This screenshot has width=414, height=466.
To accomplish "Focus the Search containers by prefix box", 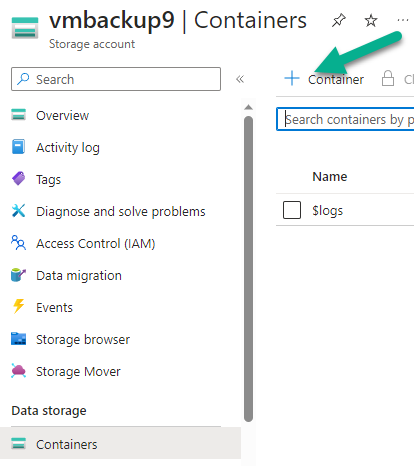I will tap(345, 119).
